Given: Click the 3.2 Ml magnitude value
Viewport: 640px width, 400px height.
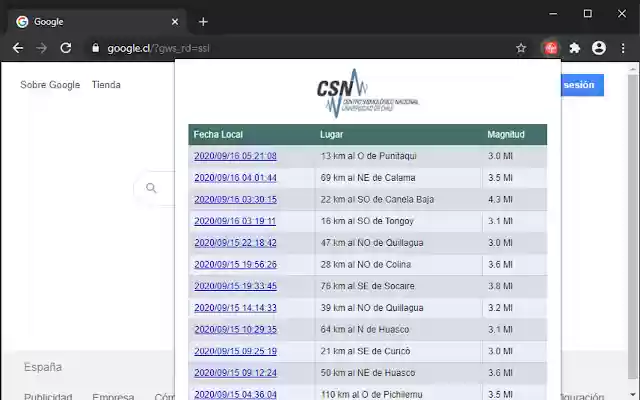Looking at the screenshot, I should coord(500,308).
